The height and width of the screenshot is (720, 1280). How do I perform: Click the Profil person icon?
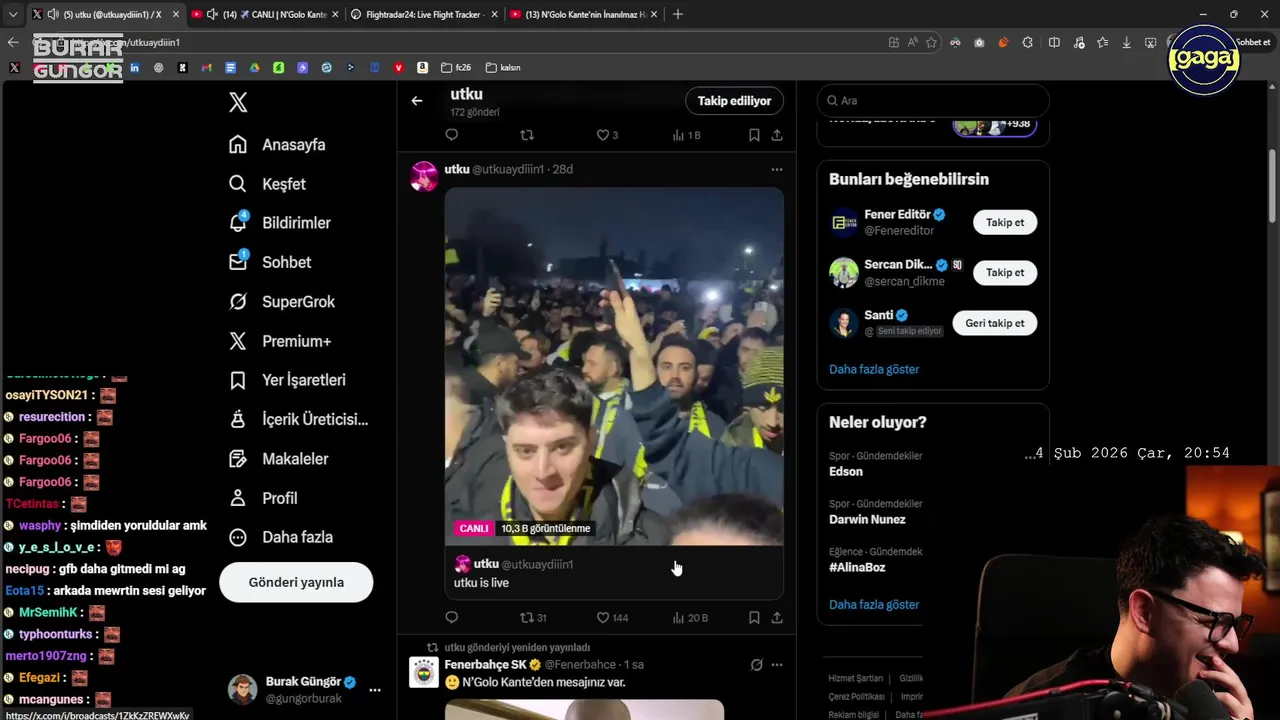(238, 498)
